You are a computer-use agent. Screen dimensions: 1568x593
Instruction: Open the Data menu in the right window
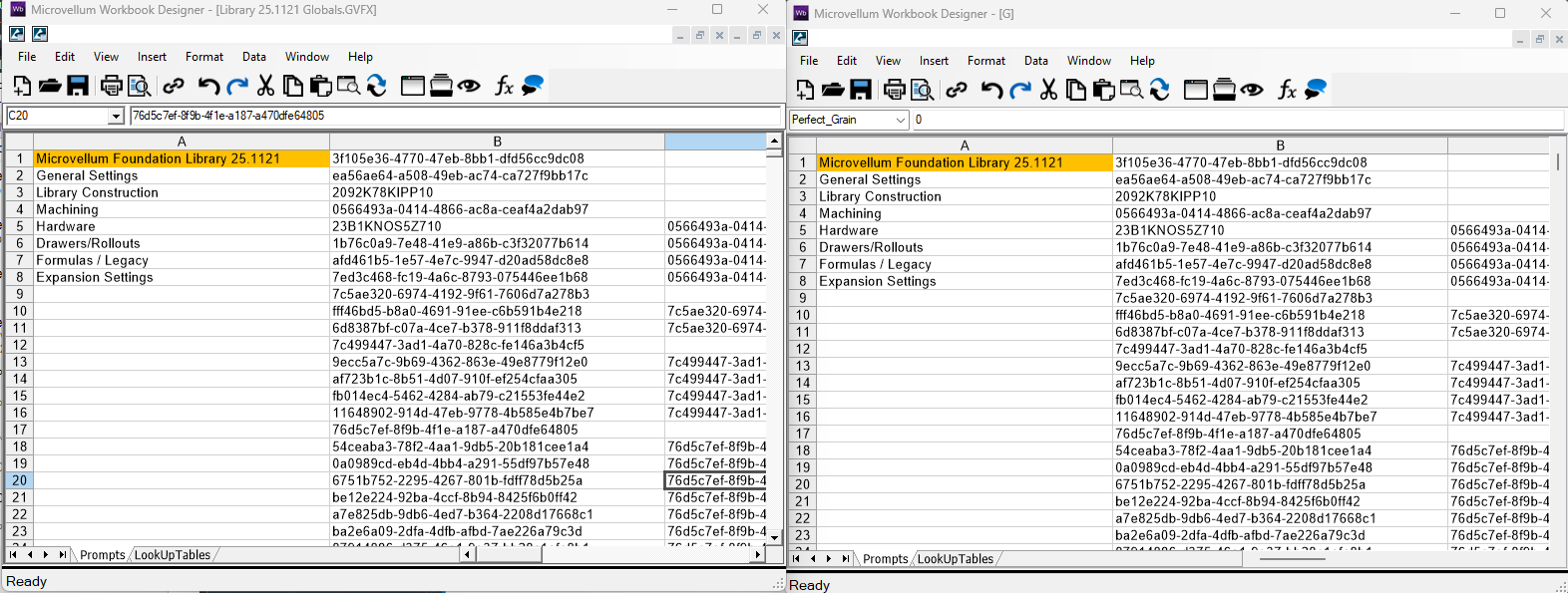click(1036, 61)
